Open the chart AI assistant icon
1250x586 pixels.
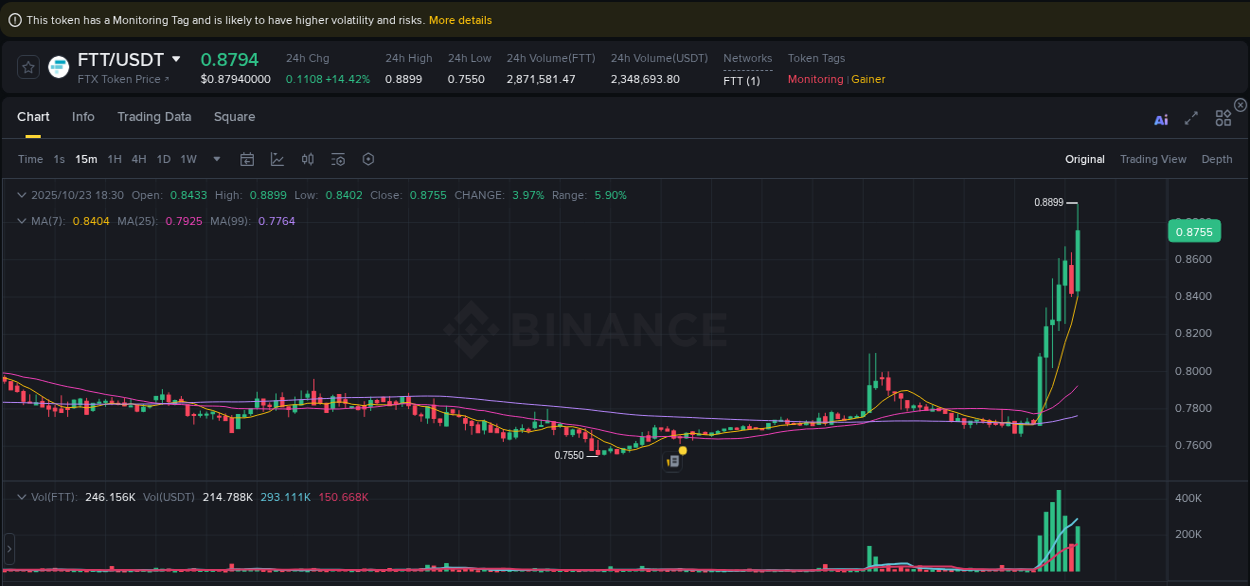pyautogui.click(x=1160, y=118)
